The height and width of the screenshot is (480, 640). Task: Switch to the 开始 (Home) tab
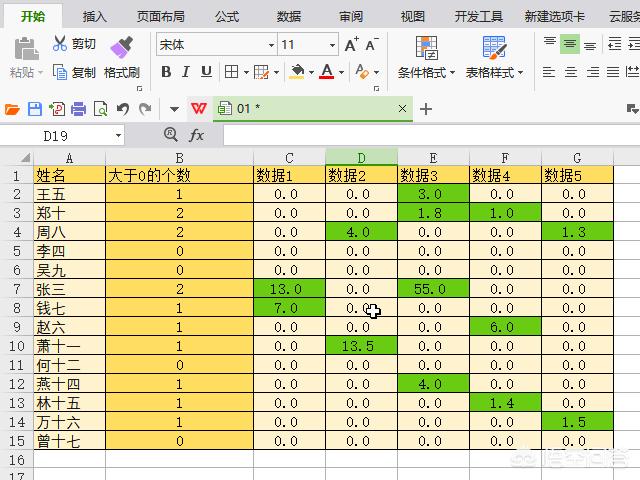33,16
